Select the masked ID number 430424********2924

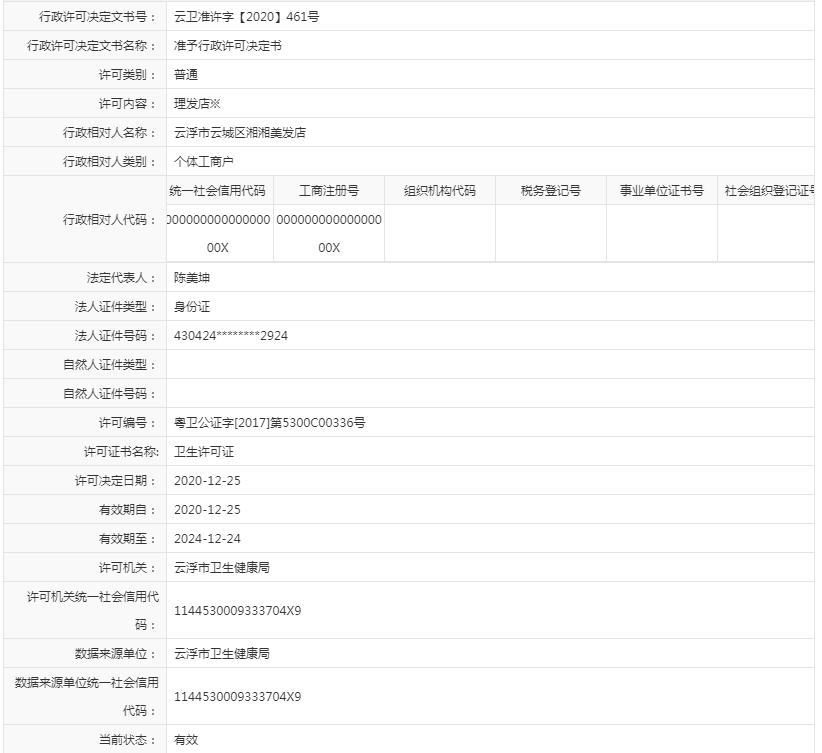coord(231,335)
